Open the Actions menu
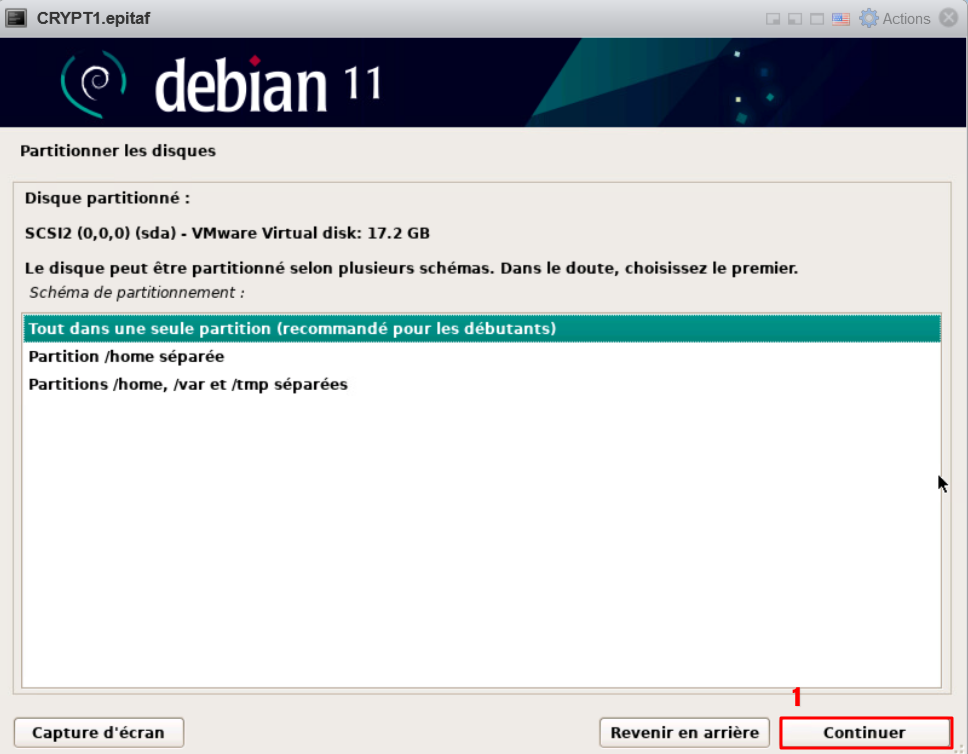Image resolution: width=968 pixels, height=754 pixels. pyautogui.click(x=906, y=19)
